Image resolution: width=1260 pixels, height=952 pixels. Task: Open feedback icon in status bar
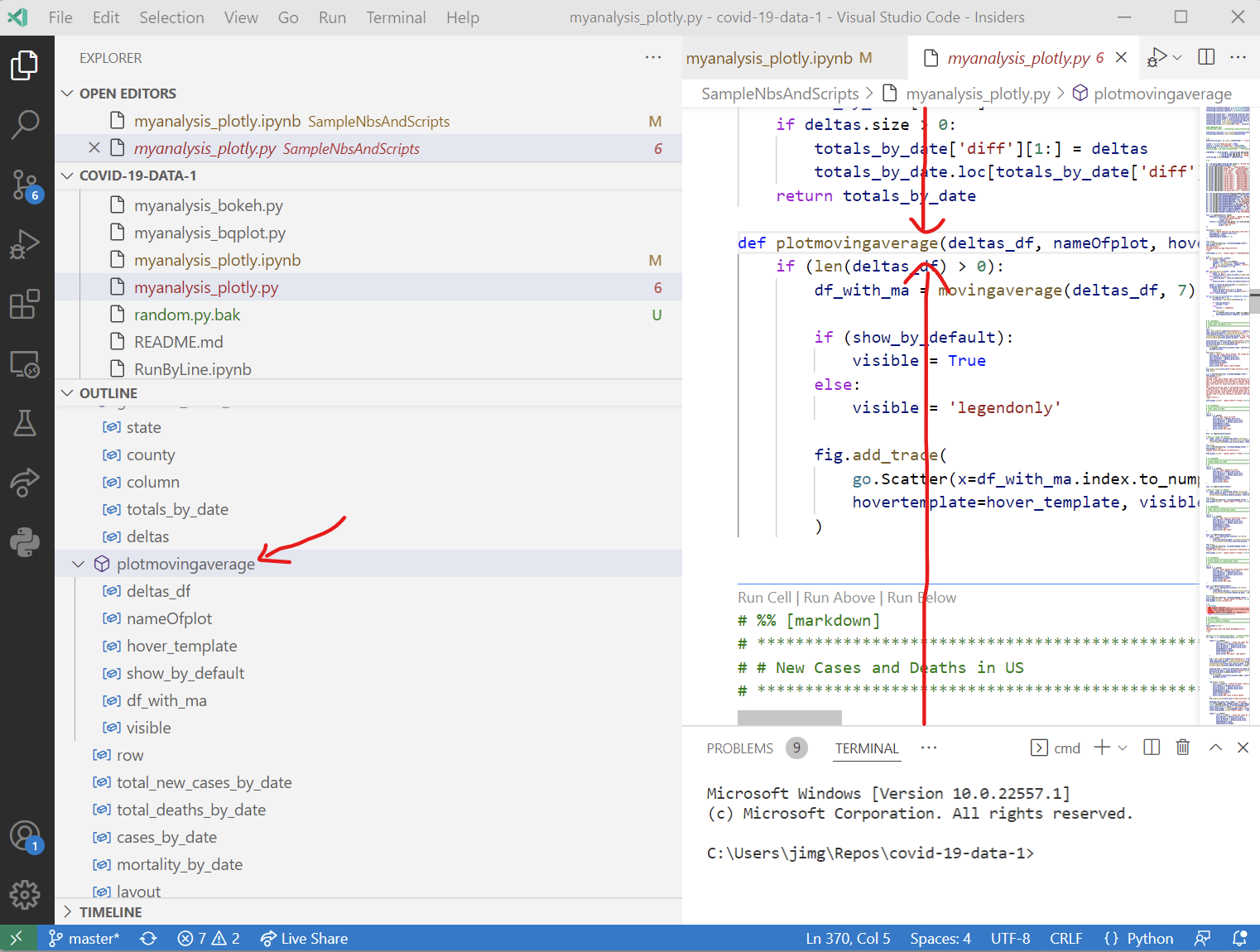click(1202, 938)
